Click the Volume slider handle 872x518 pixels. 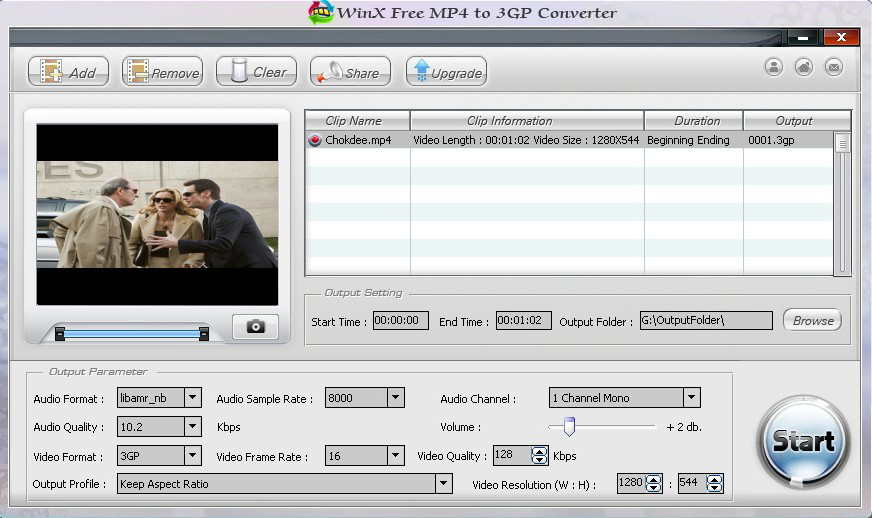[568, 426]
